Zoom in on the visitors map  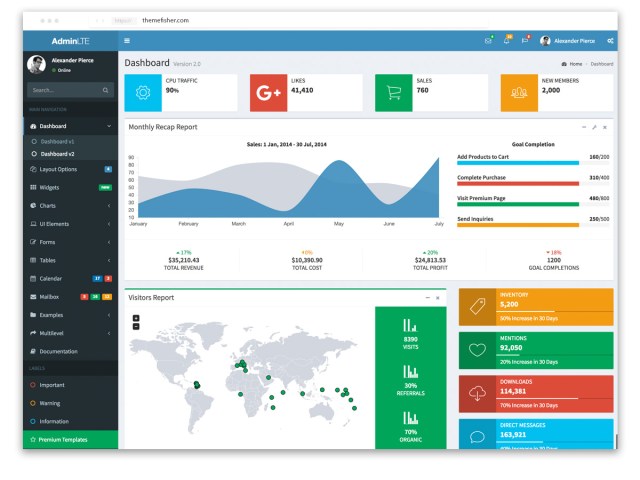[x=136, y=318]
